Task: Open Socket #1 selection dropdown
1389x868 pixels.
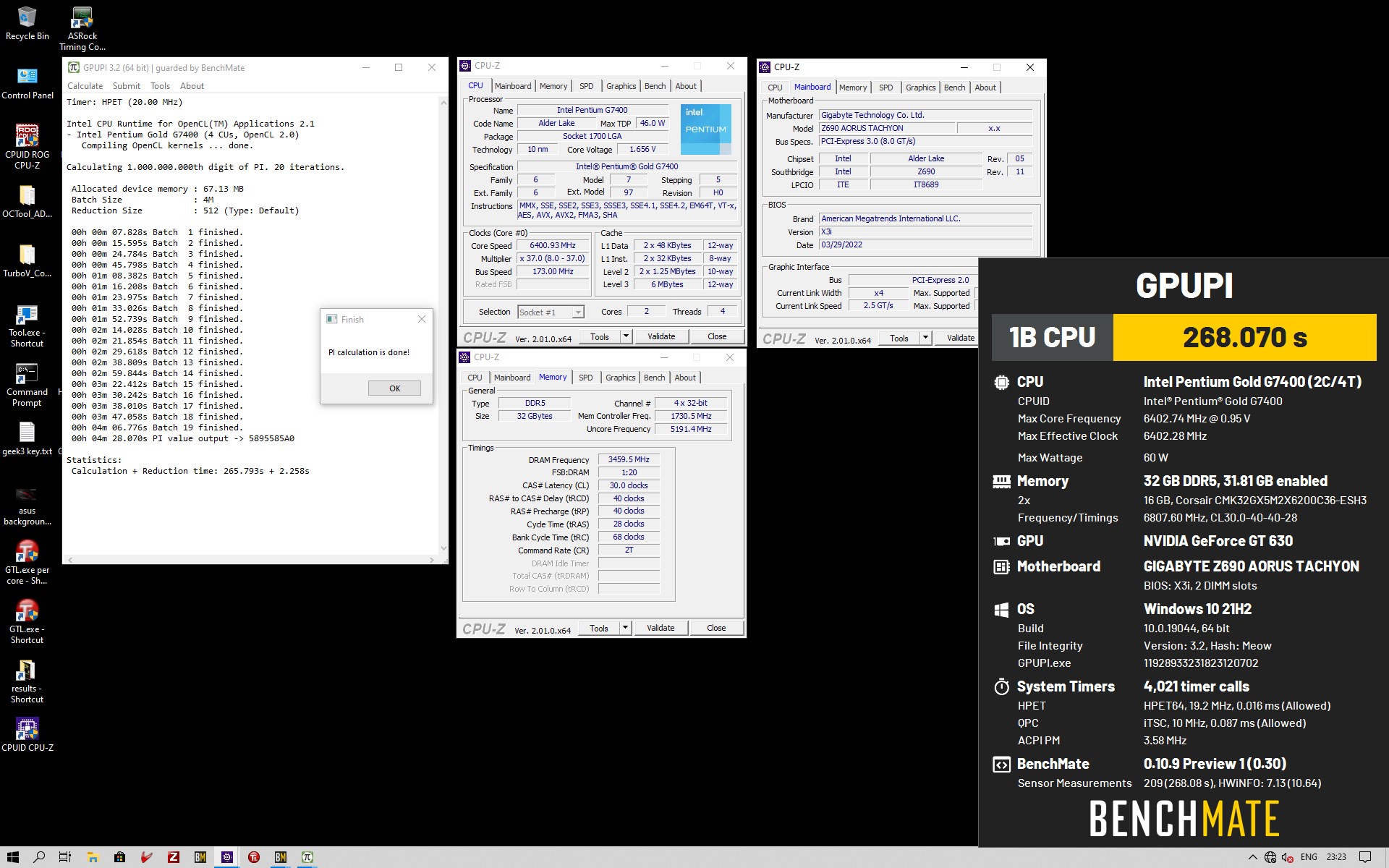Action: click(x=551, y=312)
